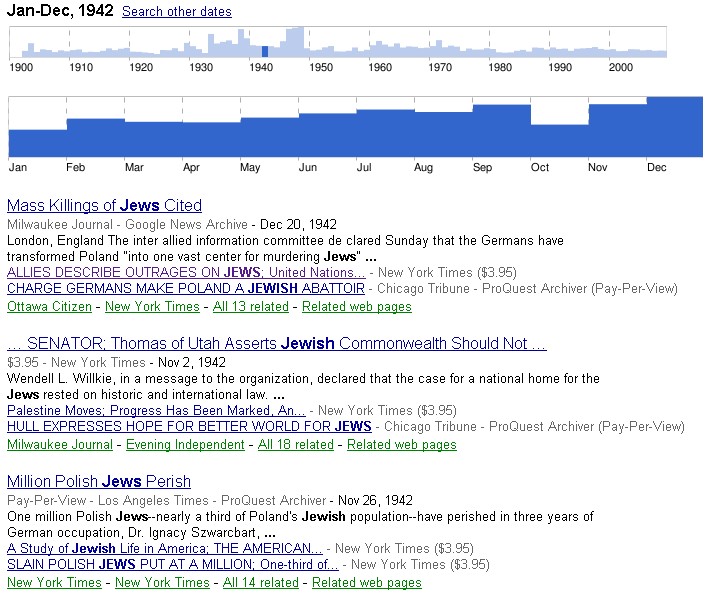
Task: Select the May bar in monthly chart
Action: [269, 137]
